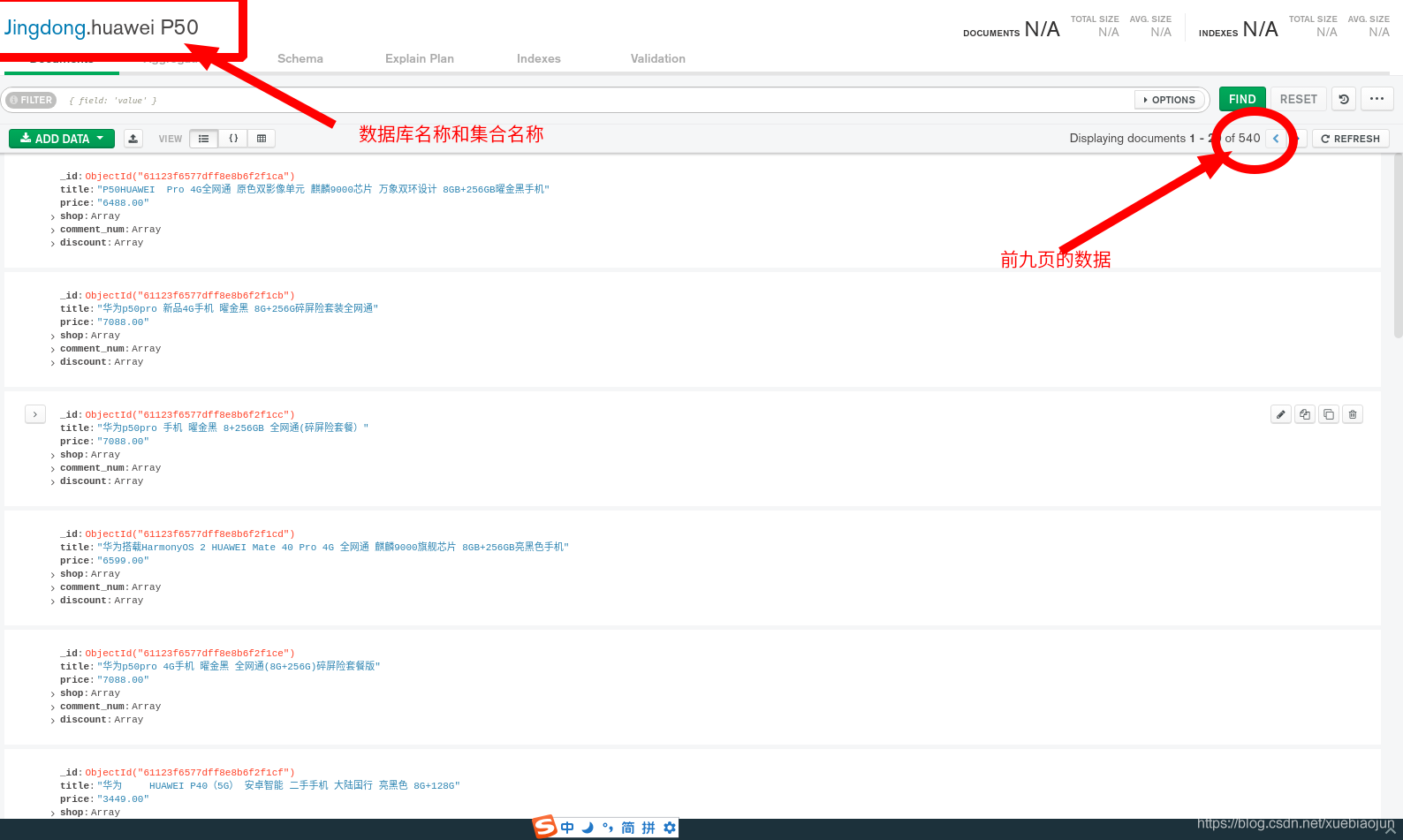
Task: Clone document using the duplicate icon
Action: (x=1329, y=414)
